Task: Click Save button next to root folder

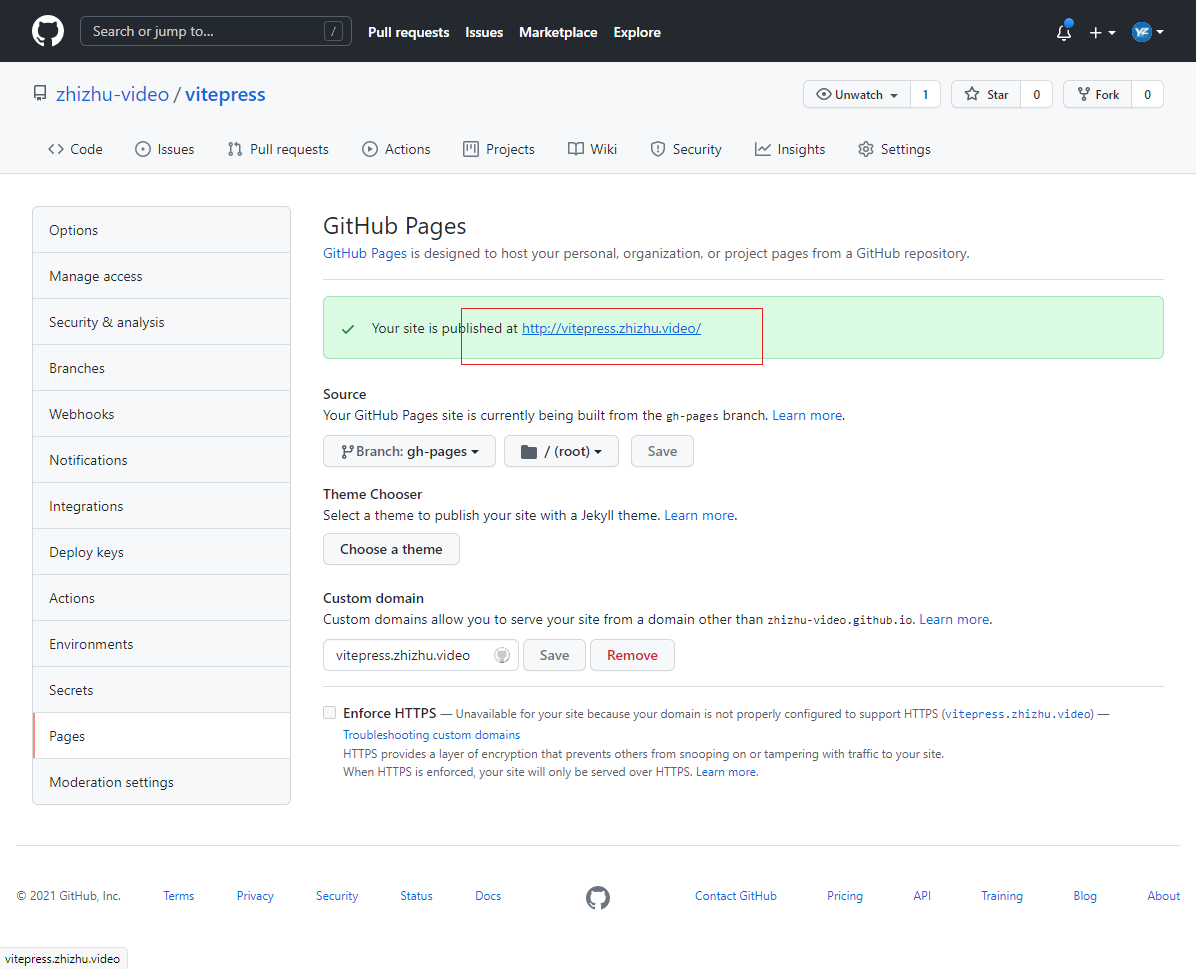Action: point(662,451)
